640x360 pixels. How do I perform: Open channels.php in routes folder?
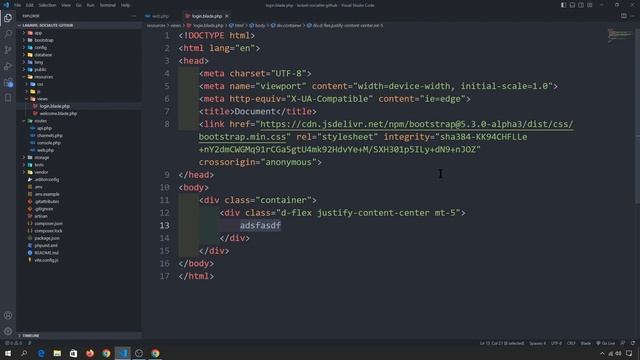[49, 136]
